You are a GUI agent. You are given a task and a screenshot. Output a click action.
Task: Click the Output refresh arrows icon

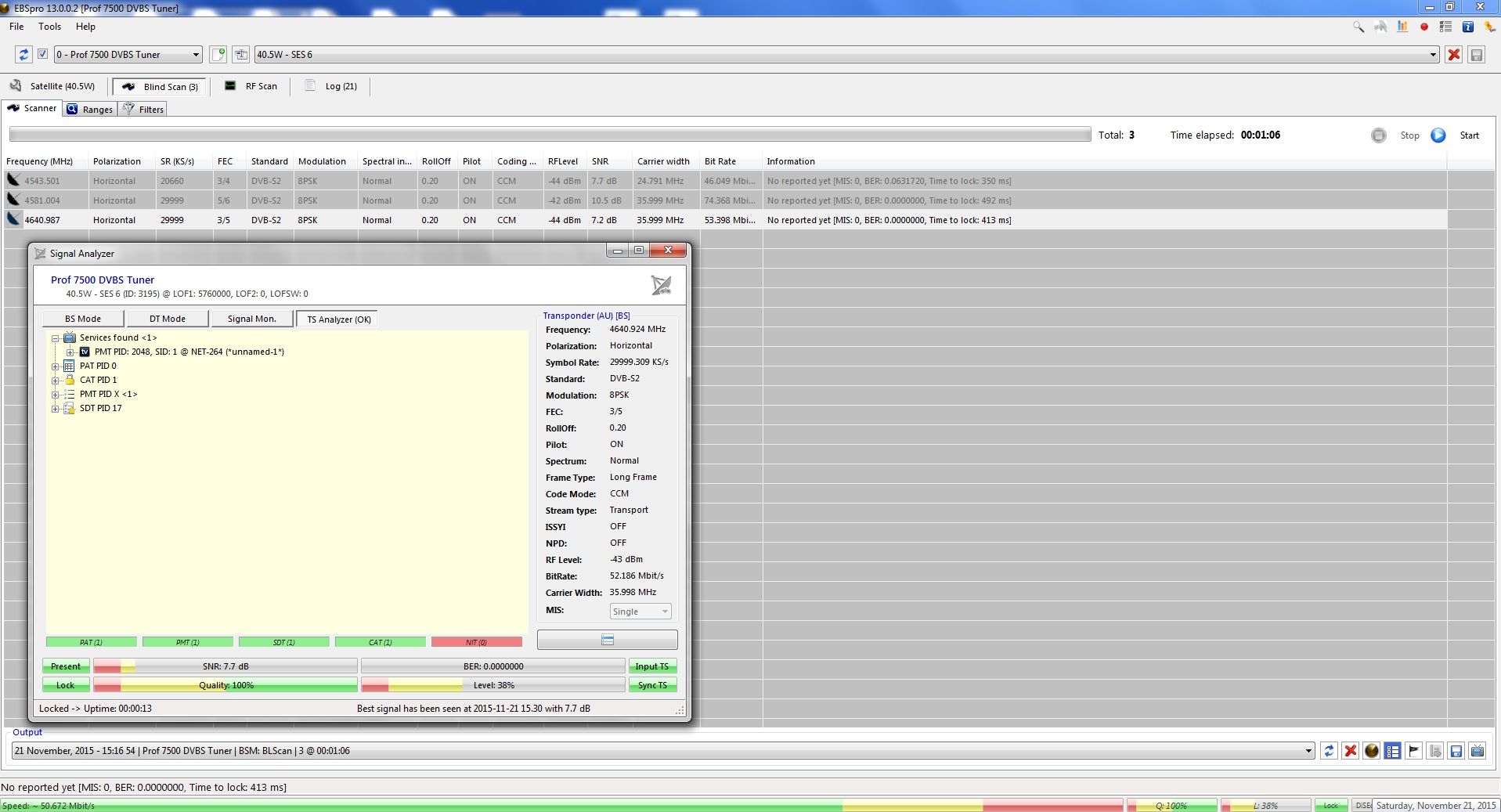coord(1329,751)
